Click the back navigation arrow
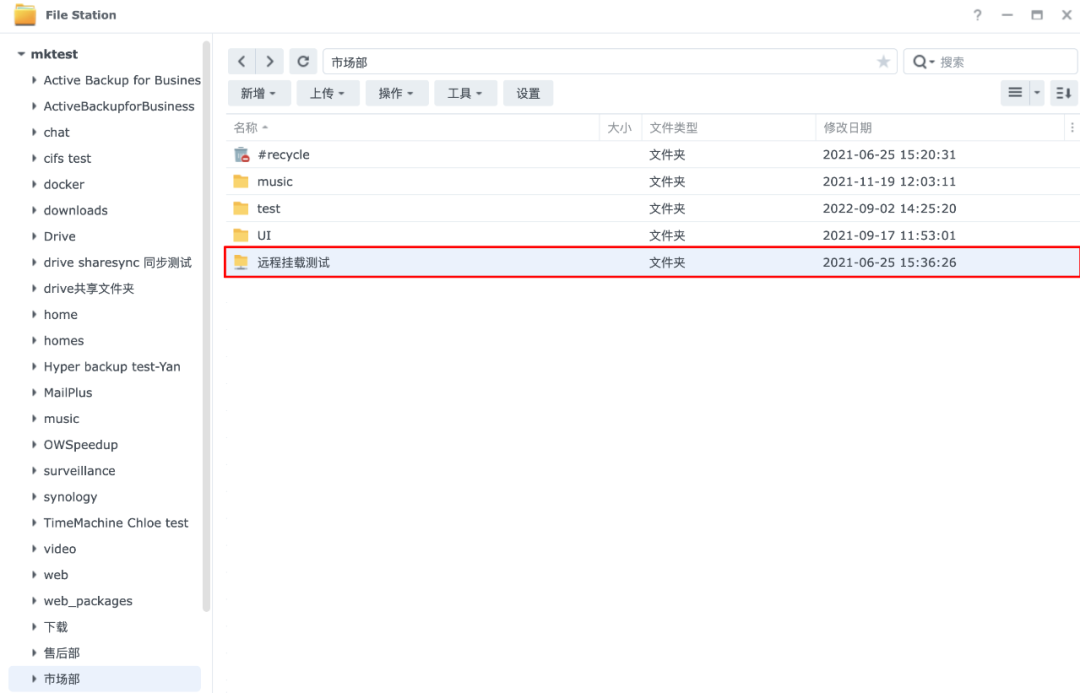Image resolution: width=1080 pixels, height=693 pixels. [241, 61]
